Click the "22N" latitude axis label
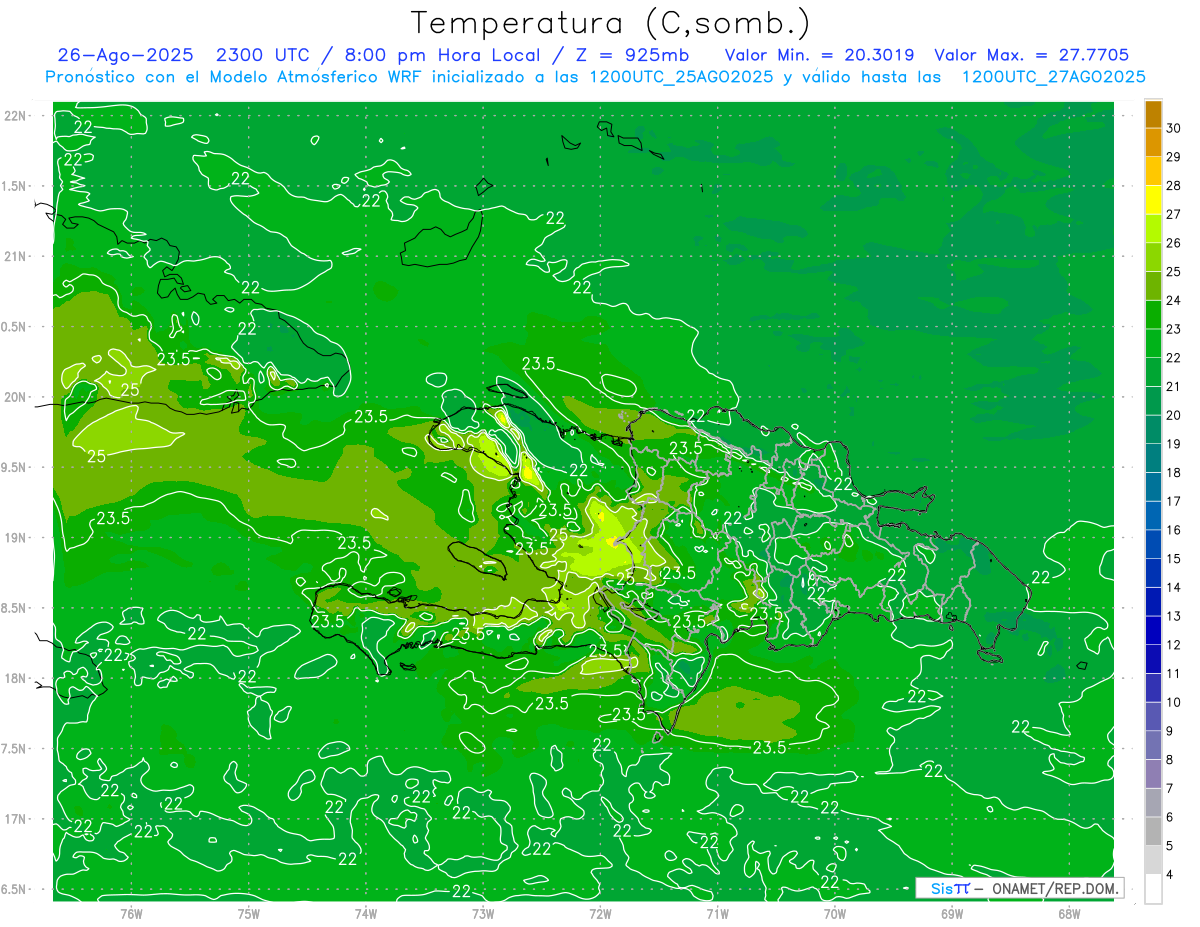The image size is (1200, 927). coord(14,116)
